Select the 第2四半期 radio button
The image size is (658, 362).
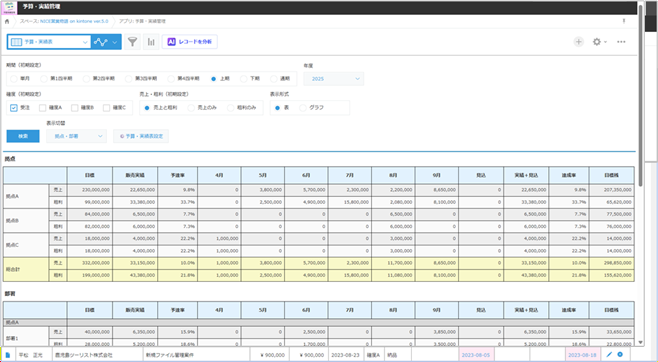coord(86,78)
